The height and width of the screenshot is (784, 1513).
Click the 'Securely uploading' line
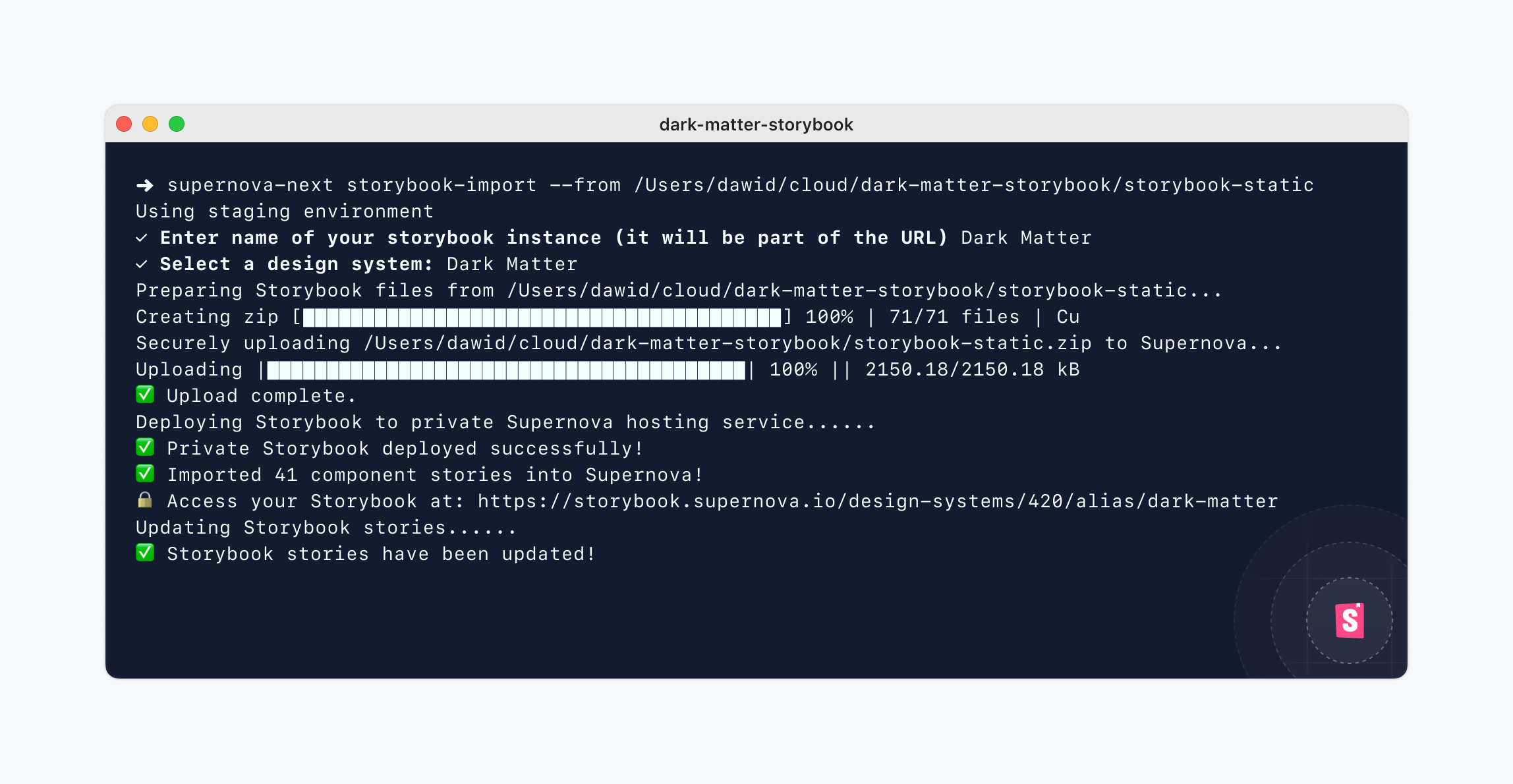click(x=709, y=343)
